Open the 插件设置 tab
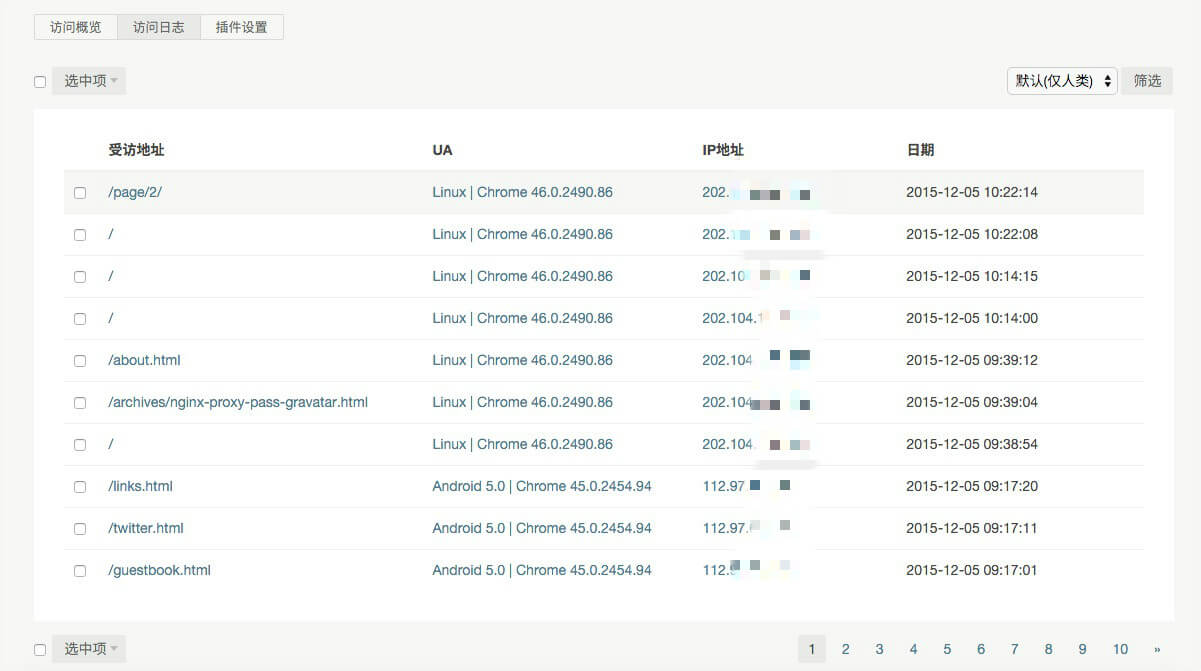This screenshot has width=1201, height=671. coord(242,27)
